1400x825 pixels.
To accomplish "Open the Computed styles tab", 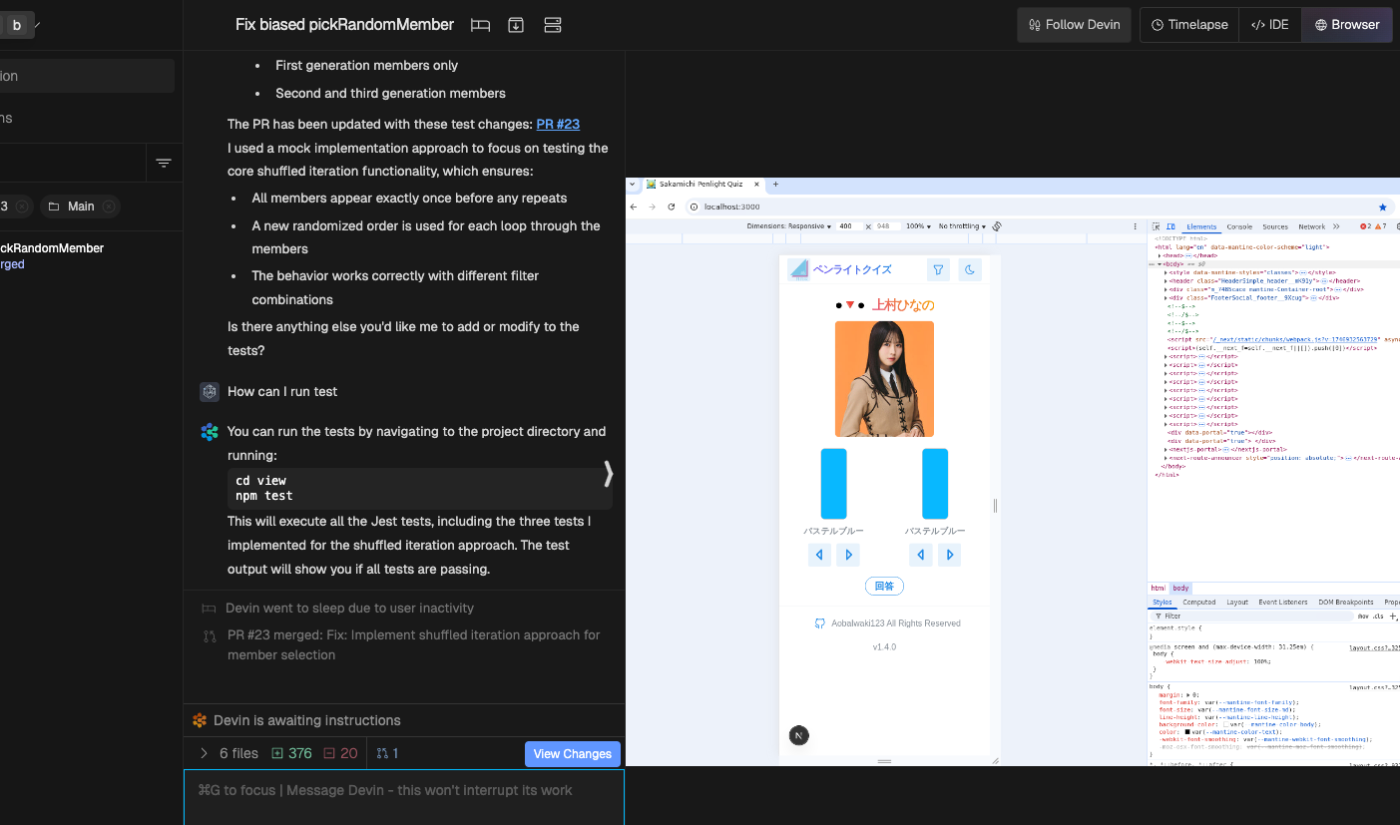I will click(x=1199, y=602).
